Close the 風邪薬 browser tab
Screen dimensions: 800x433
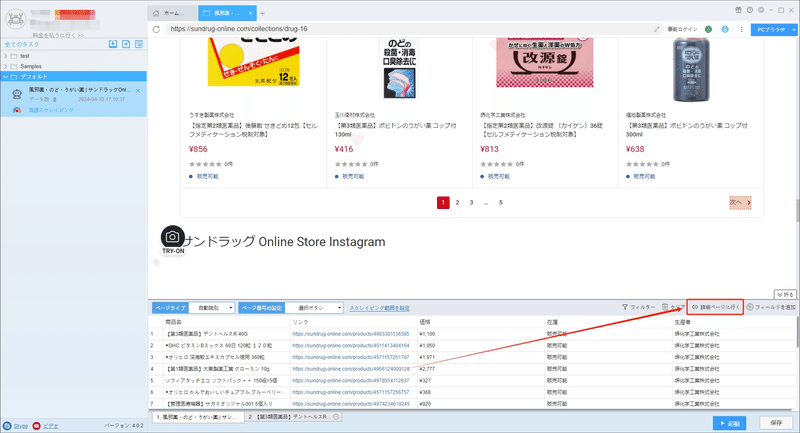[251, 13]
